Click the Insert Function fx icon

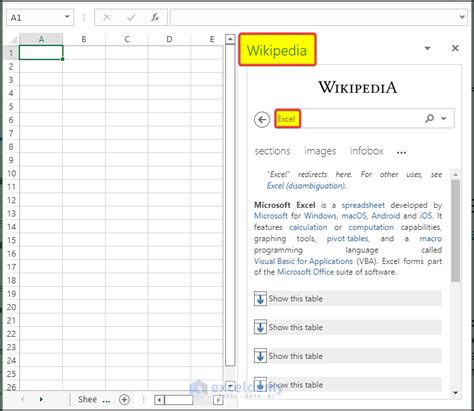[x=155, y=17]
